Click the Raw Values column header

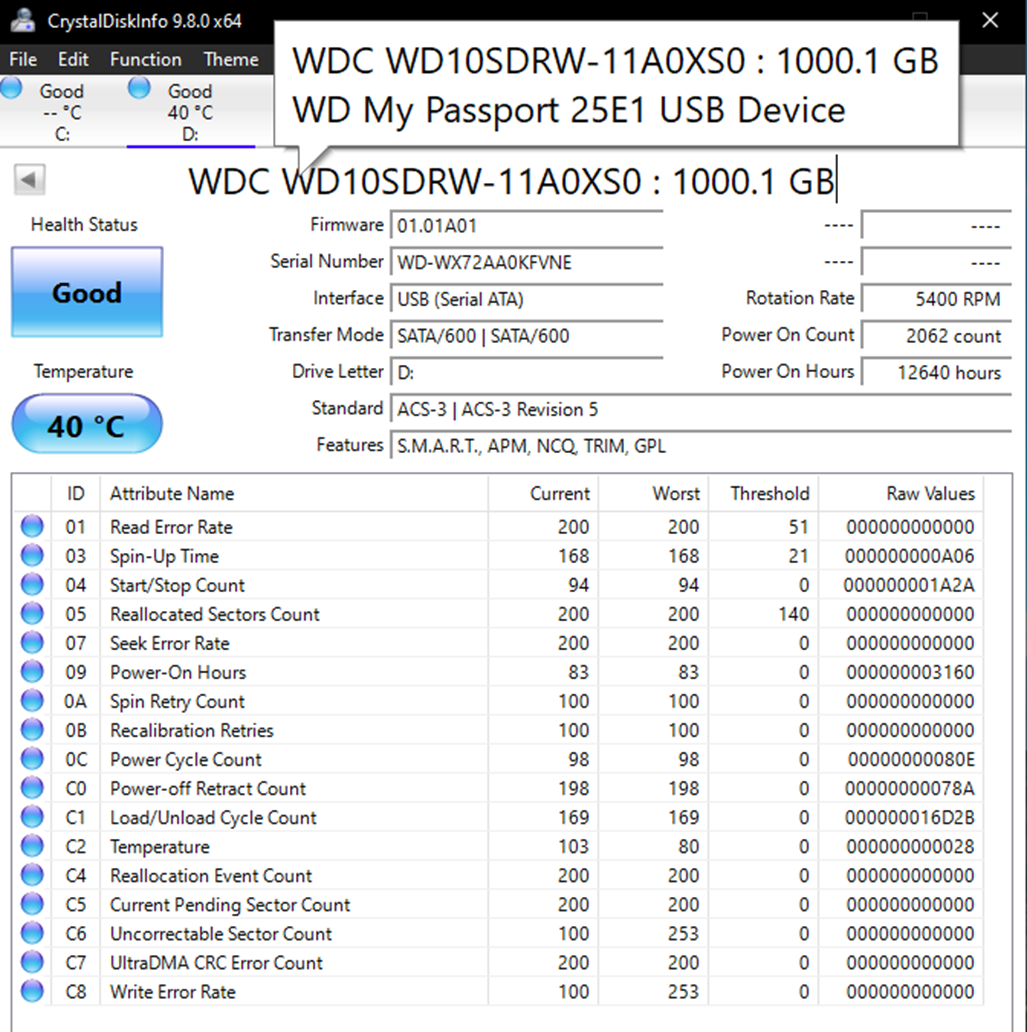(x=930, y=493)
